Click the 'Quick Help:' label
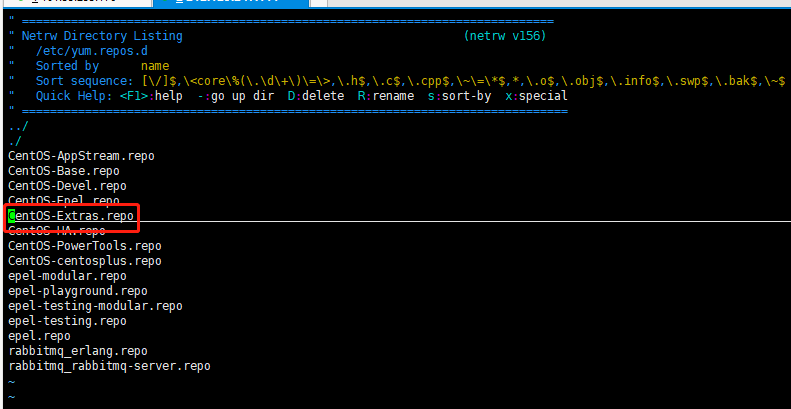 point(74,96)
